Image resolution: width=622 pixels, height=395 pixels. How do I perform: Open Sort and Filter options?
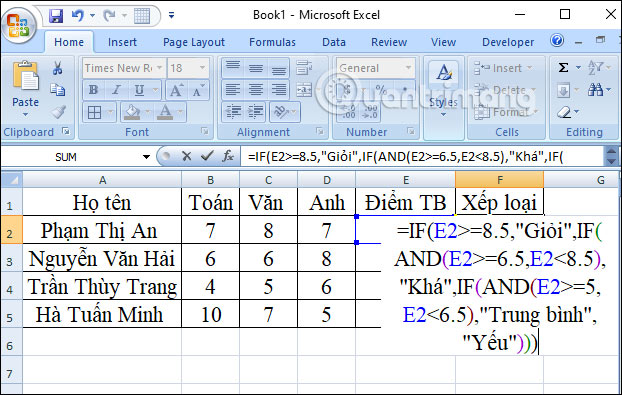[595, 68]
